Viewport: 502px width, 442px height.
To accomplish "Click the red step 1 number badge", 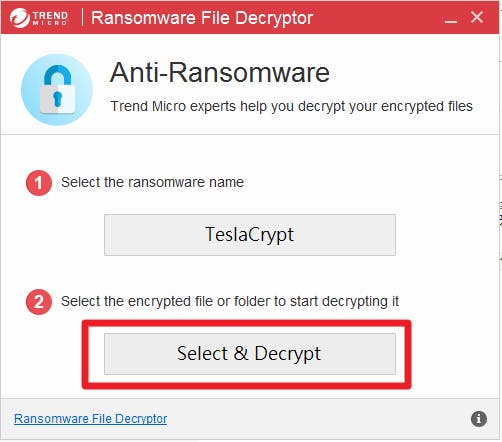I will (x=39, y=183).
